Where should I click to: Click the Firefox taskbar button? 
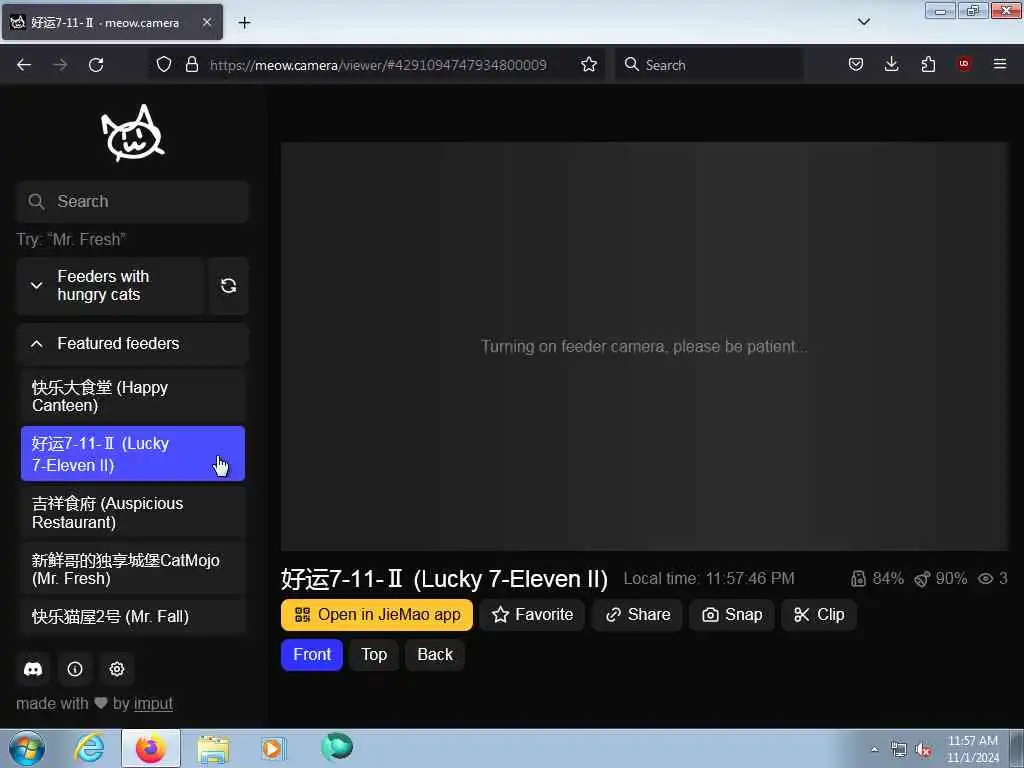[151, 748]
